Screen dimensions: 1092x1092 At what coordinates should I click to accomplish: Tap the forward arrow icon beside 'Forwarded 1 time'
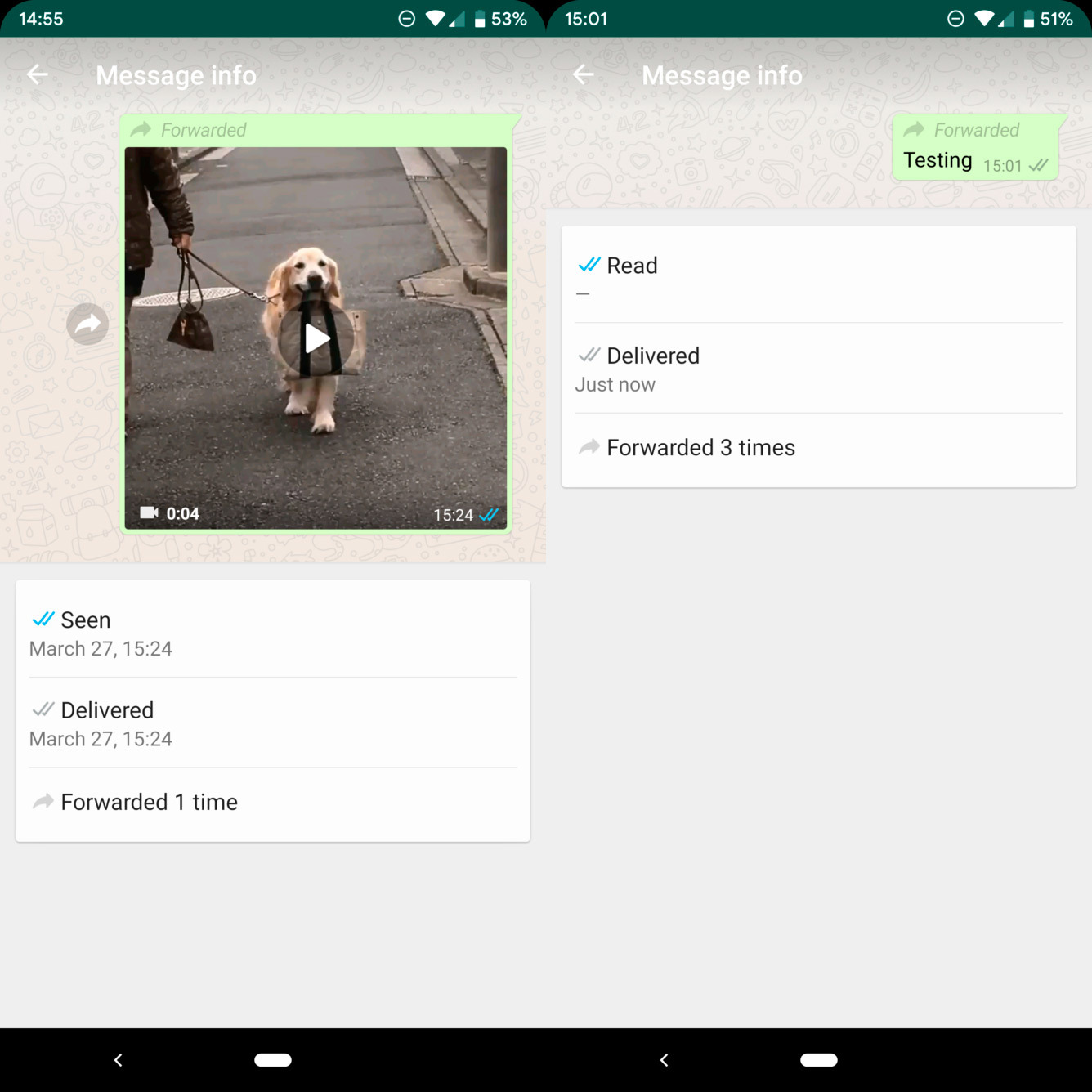(x=43, y=802)
